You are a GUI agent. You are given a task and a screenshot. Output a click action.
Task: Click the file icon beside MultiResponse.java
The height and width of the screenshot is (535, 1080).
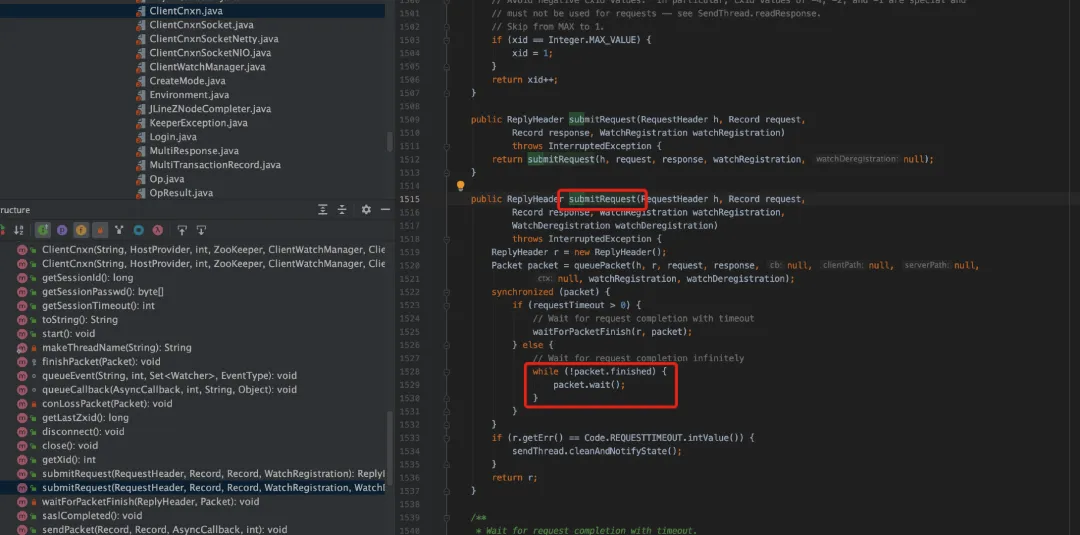coord(141,151)
